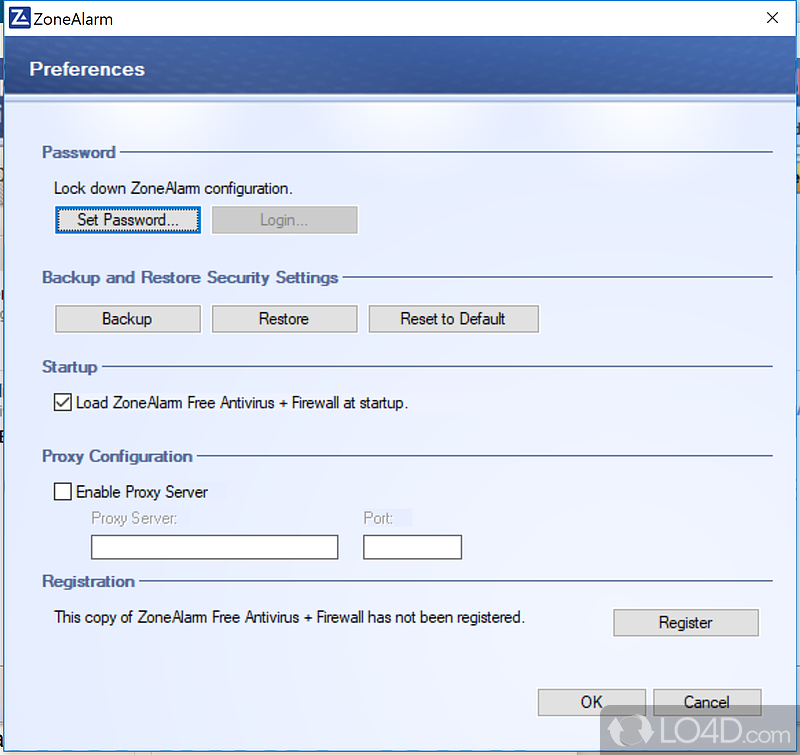Click the Cancel button
The width and height of the screenshot is (800, 755).
point(707,702)
